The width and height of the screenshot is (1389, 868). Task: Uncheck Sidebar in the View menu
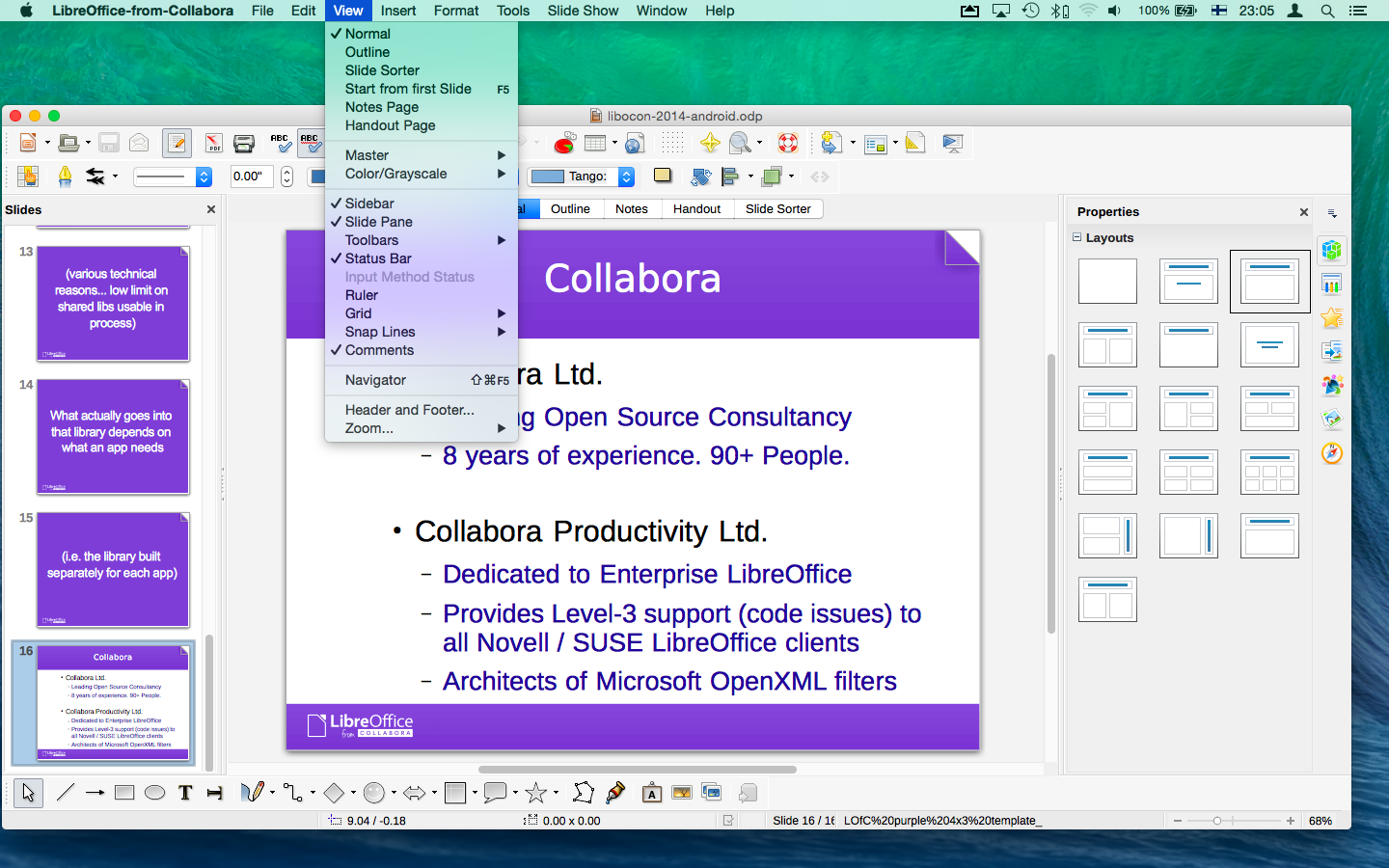(422, 203)
